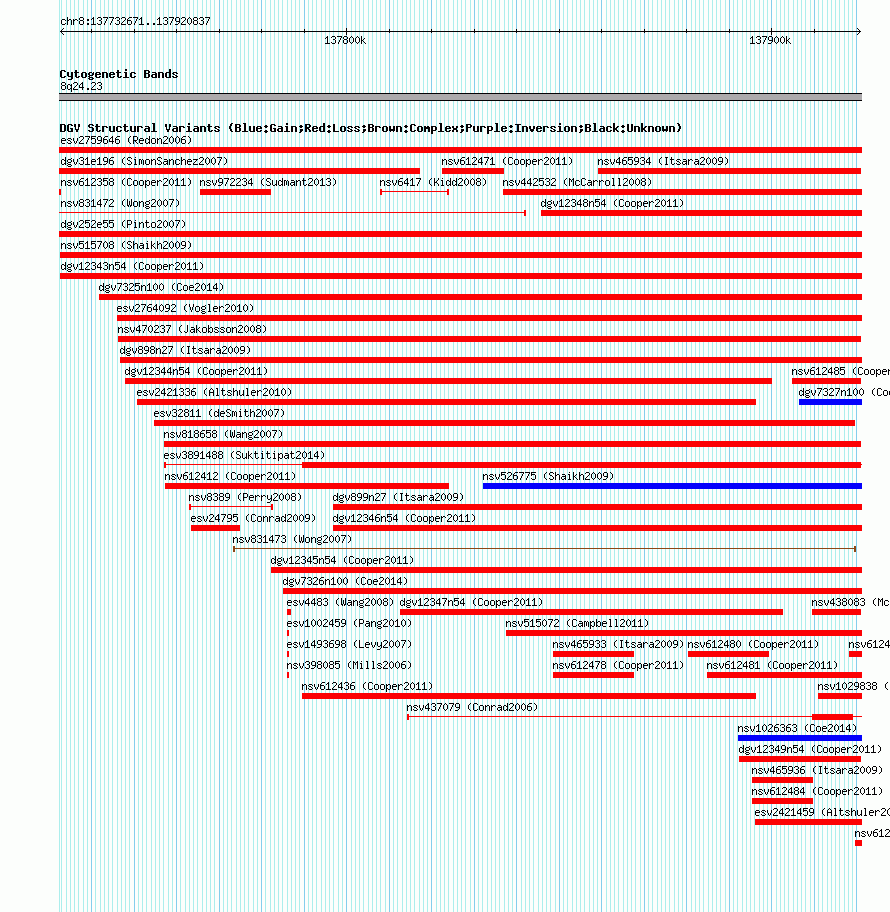The image size is (890, 912).
Task: Open dgv898n27 (Itsara2009) variant
Action: click(185, 350)
